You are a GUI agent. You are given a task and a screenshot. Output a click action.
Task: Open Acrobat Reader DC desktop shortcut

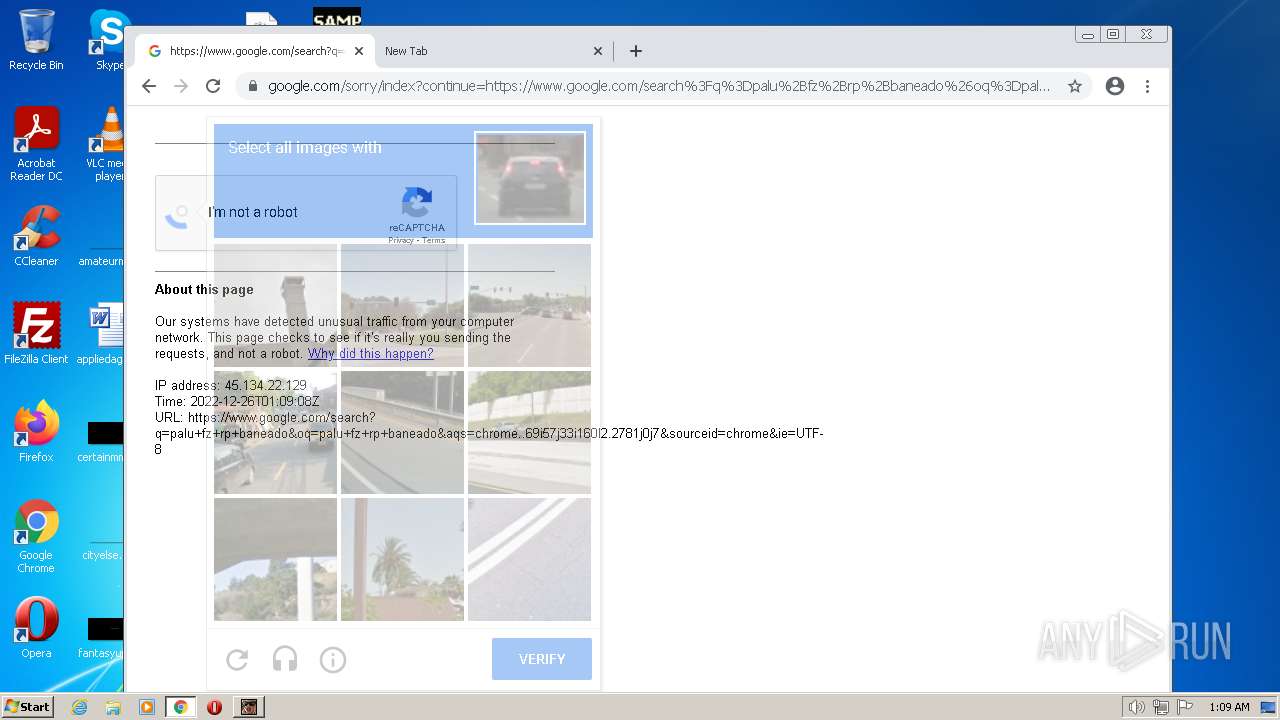(36, 144)
